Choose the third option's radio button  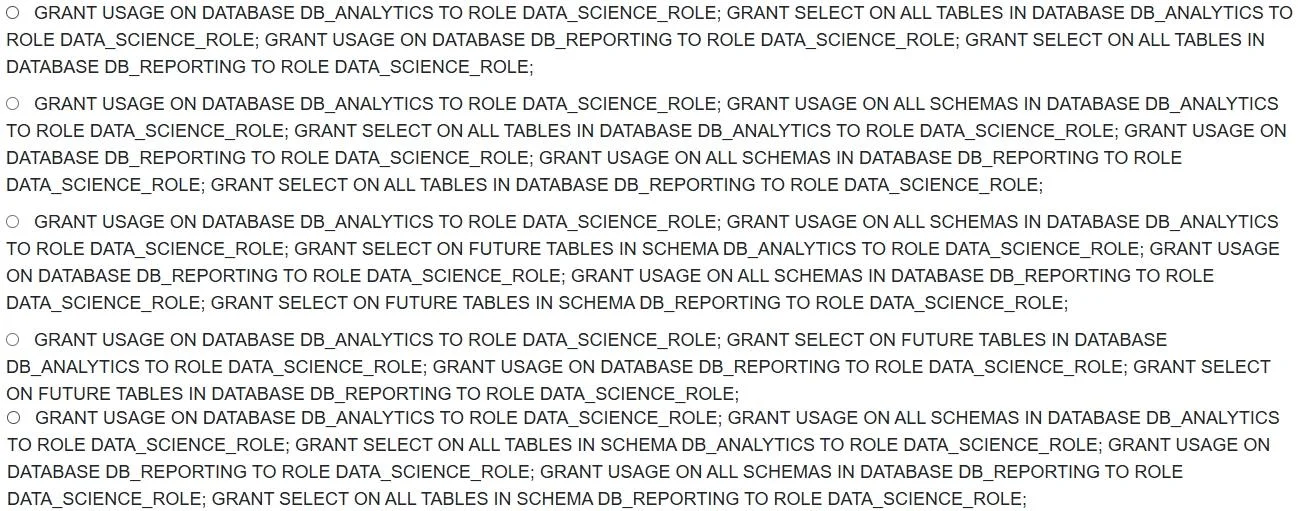click(13, 221)
